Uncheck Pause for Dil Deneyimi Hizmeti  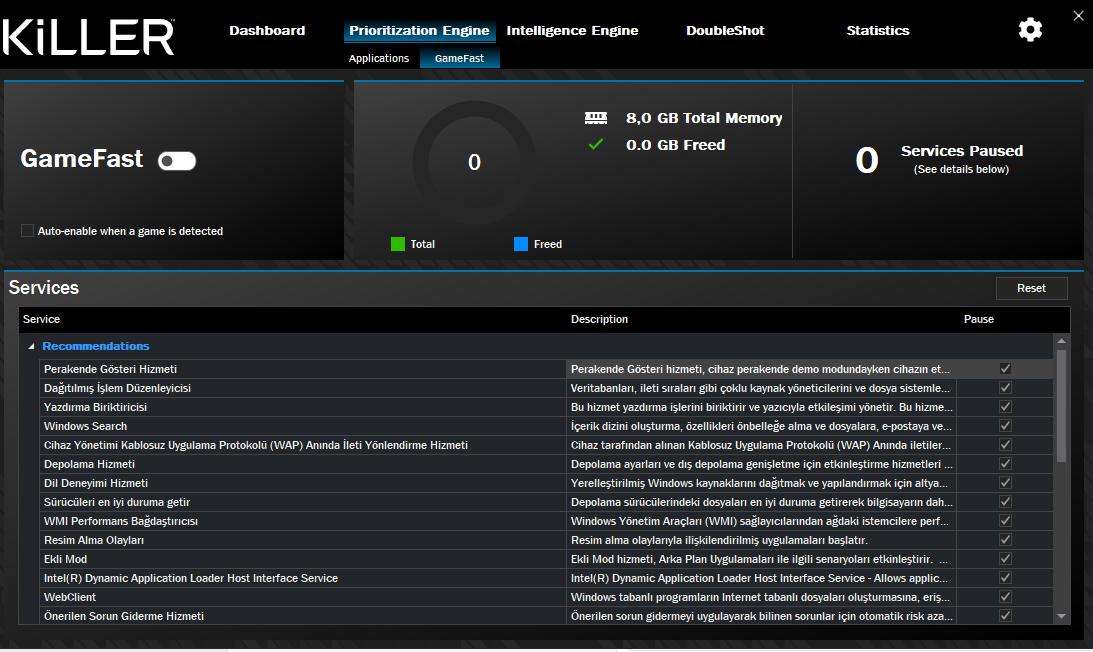(x=1005, y=483)
